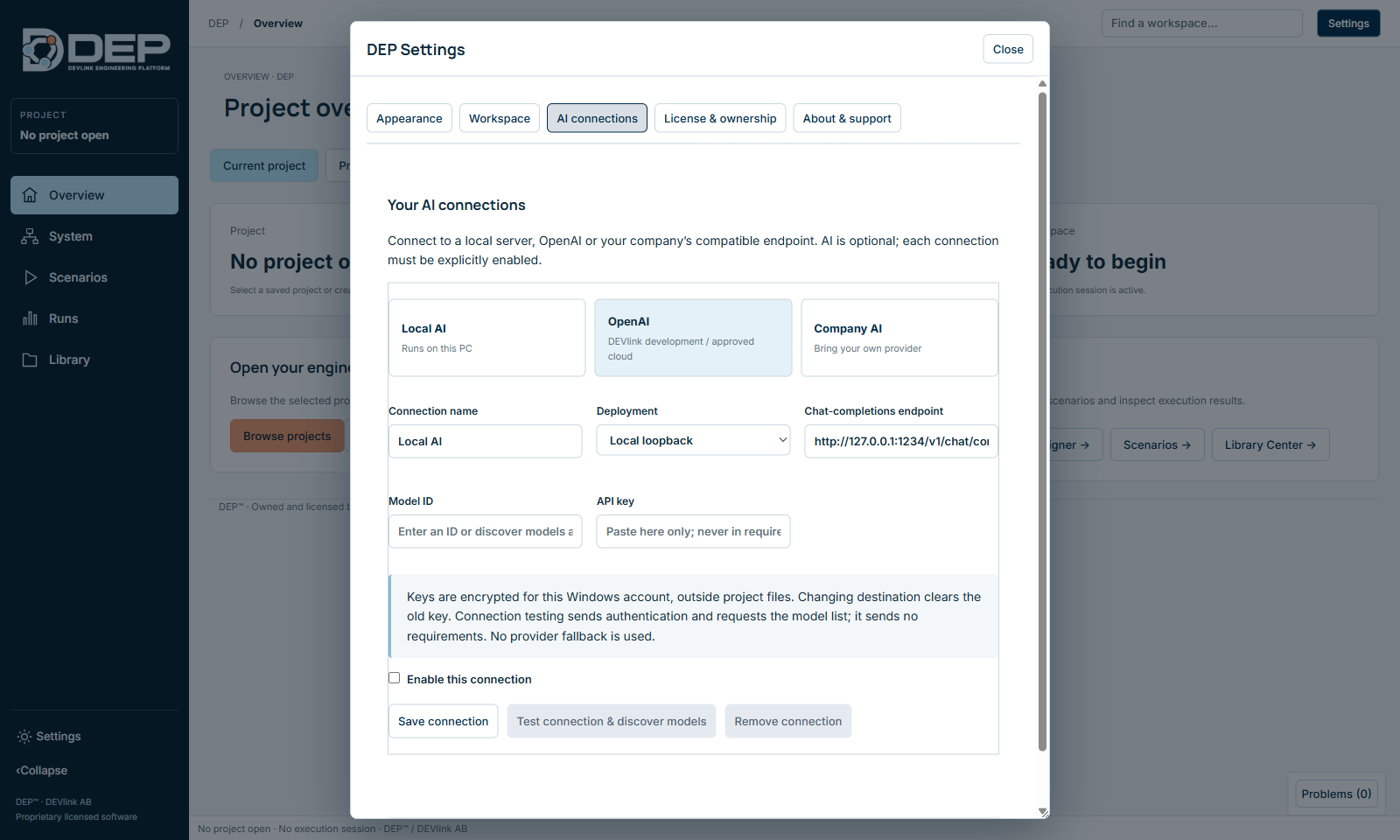Screen dimensions: 1400x840
Task: Open Library Center link
Action: tap(1270, 444)
